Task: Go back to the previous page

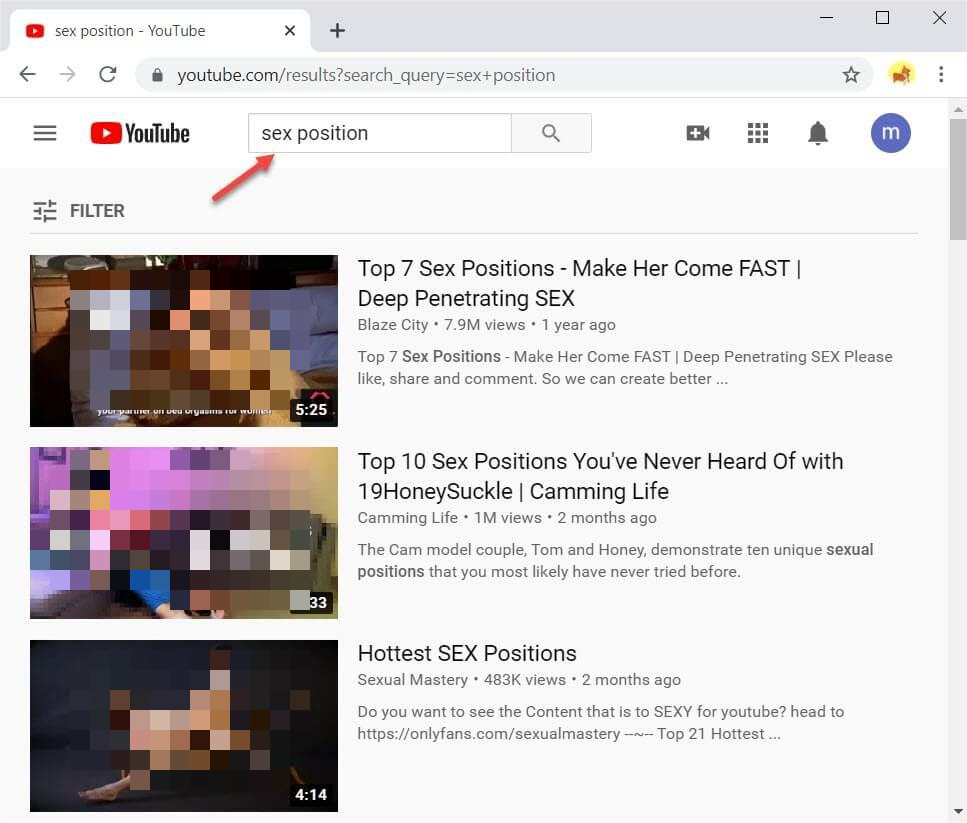Action: [x=28, y=75]
